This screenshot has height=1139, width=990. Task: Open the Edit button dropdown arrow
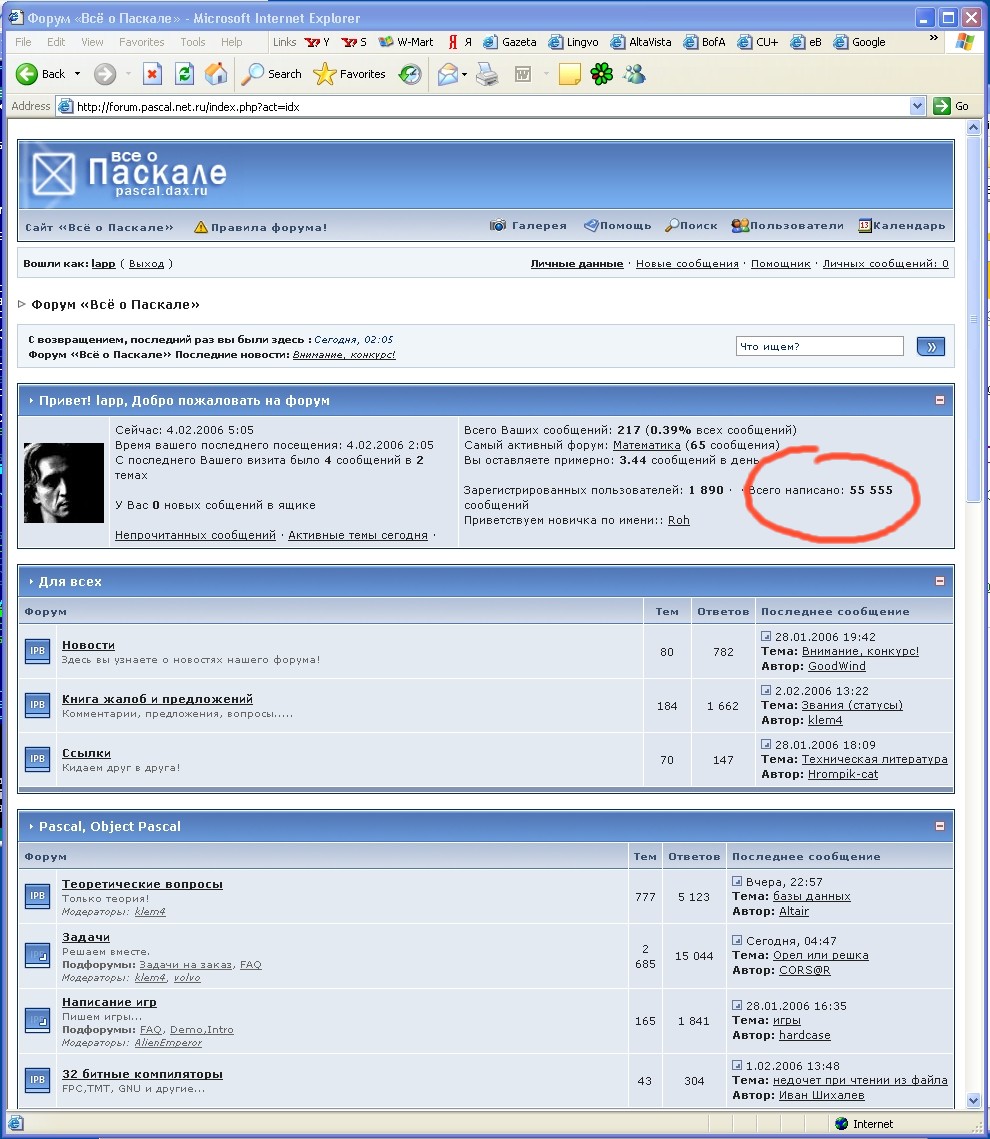click(x=545, y=74)
